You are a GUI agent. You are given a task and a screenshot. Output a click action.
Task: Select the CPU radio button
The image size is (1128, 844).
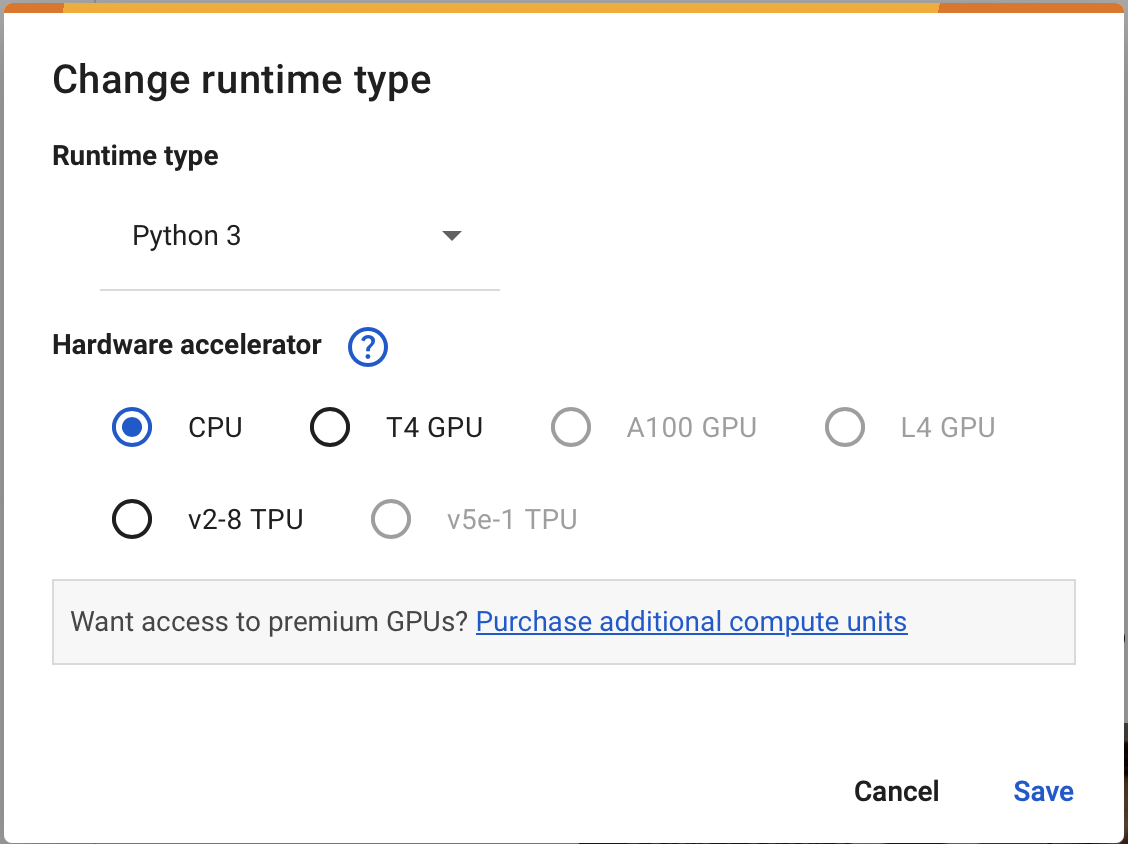(x=132, y=427)
